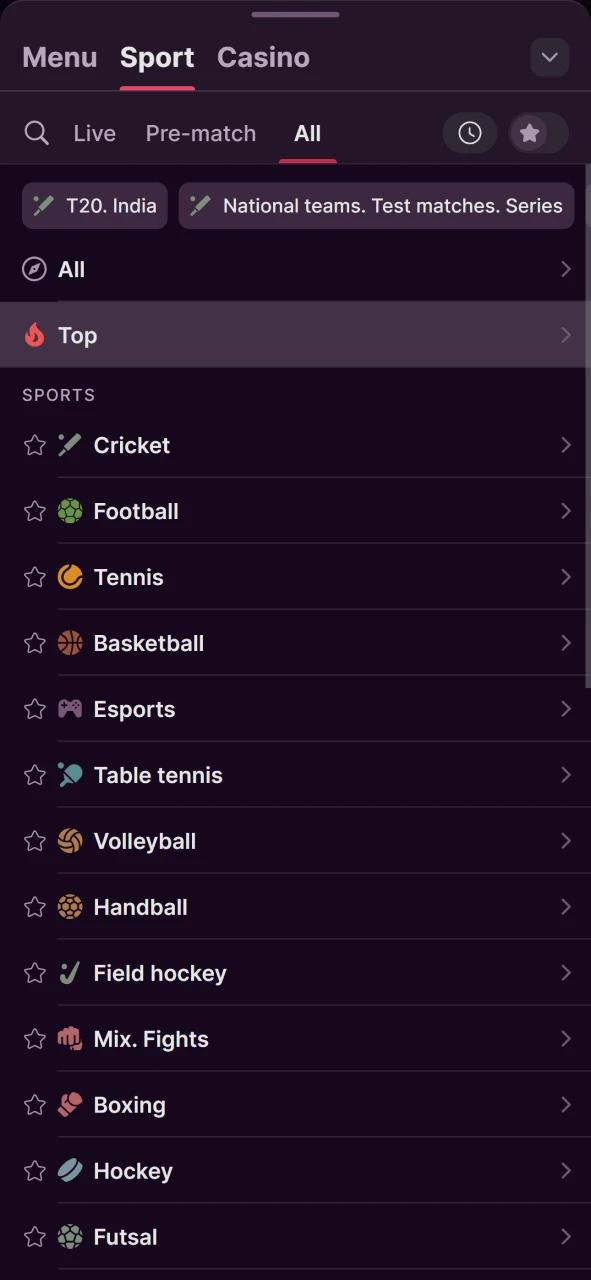
Task: Click the search magnifier icon
Action: 37,132
